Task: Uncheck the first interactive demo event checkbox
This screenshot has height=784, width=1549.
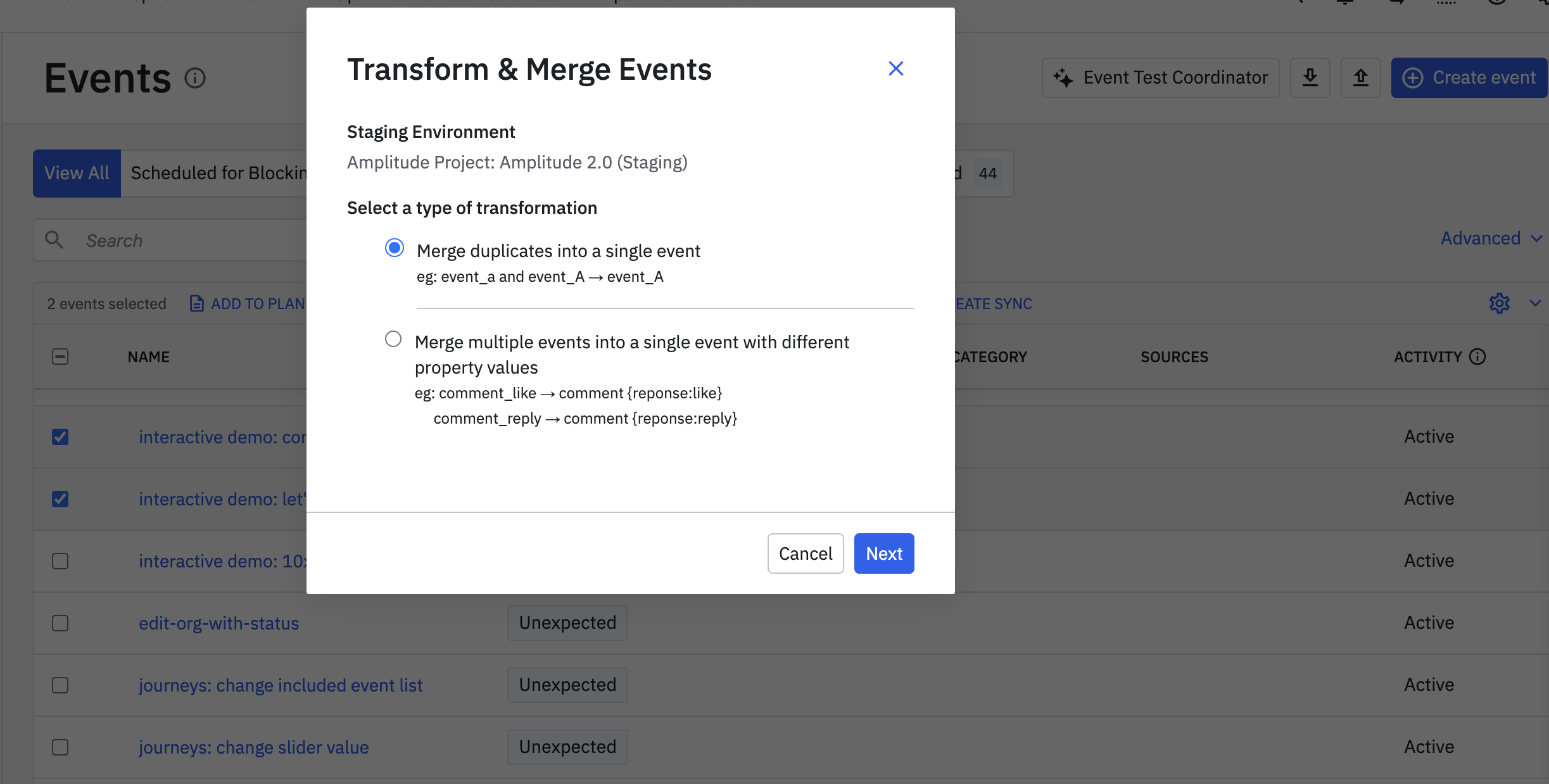Action: point(60,437)
